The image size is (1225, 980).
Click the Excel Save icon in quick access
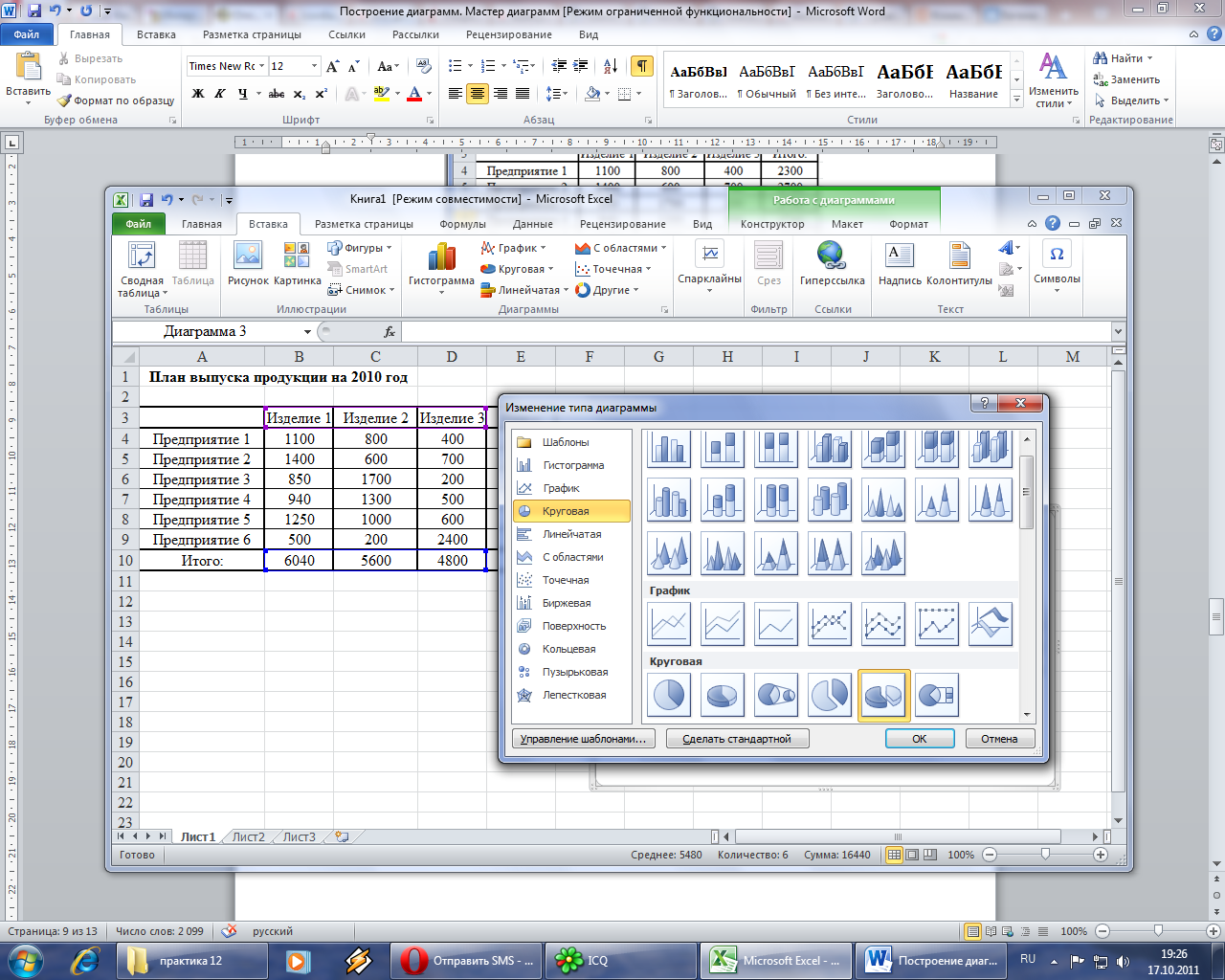click(146, 199)
